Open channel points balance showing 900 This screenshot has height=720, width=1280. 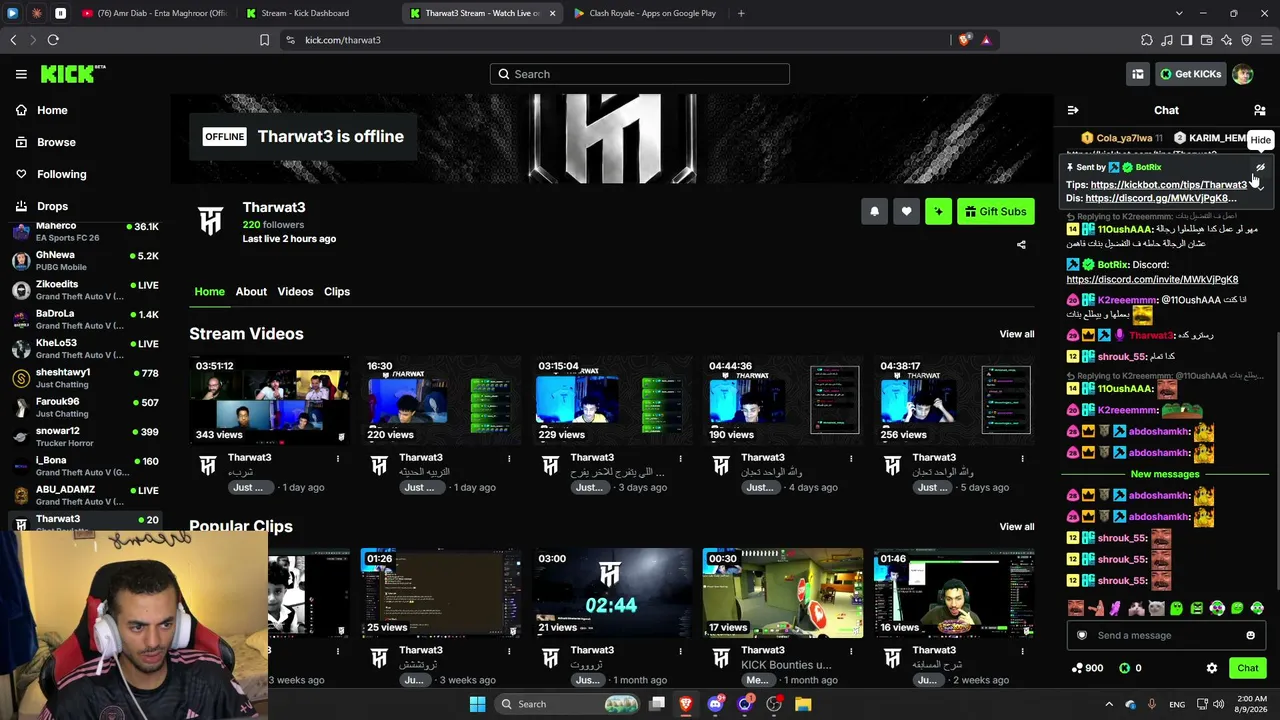[x=1087, y=668]
